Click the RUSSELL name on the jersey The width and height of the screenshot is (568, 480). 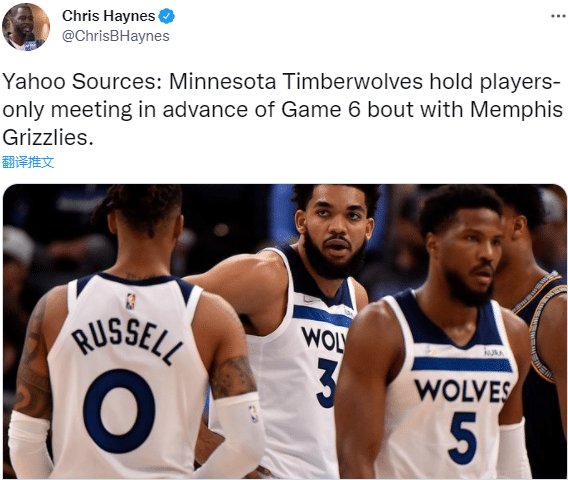pos(127,342)
